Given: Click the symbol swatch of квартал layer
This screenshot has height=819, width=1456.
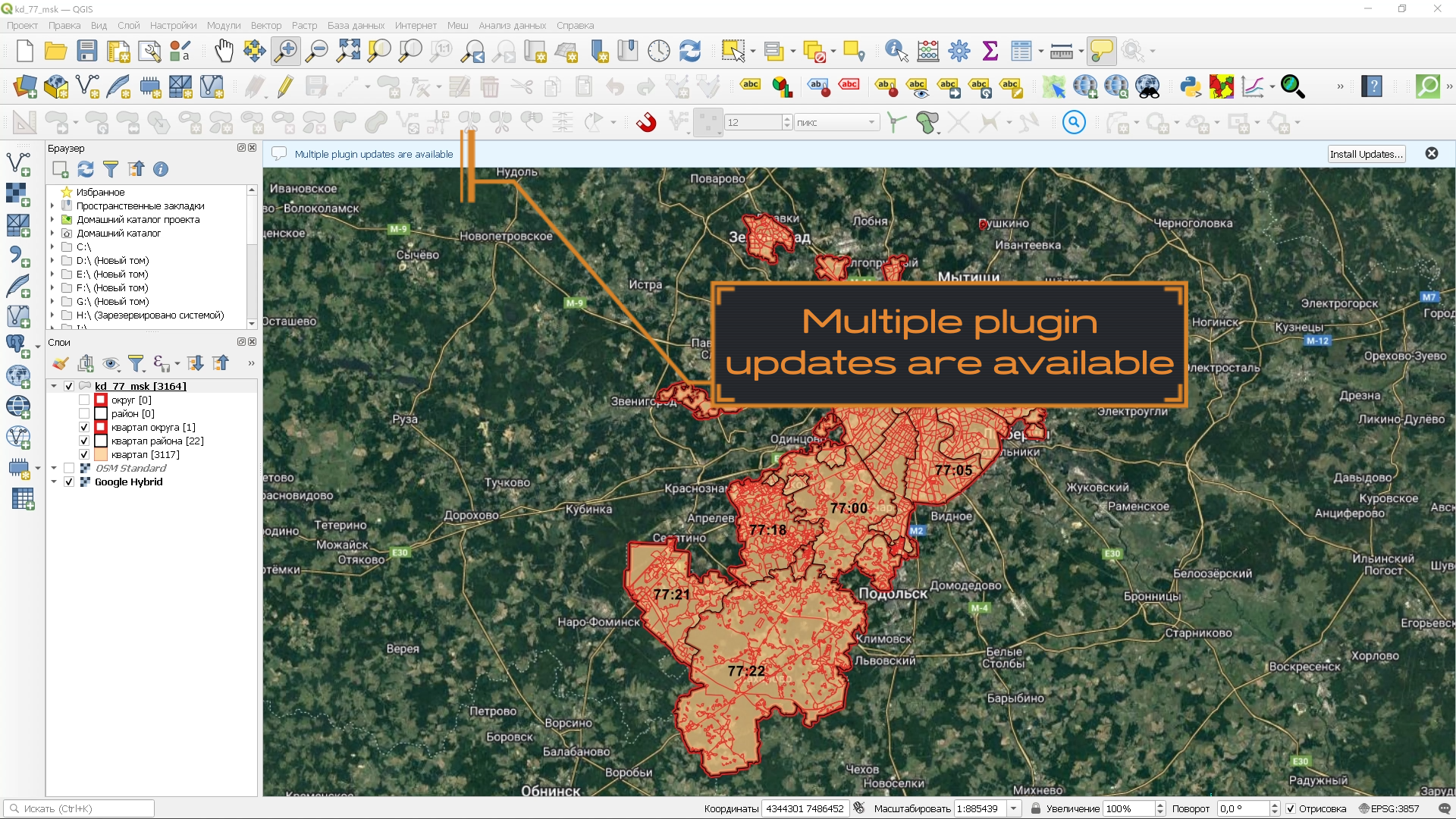Looking at the screenshot, I should coord(101,454).
